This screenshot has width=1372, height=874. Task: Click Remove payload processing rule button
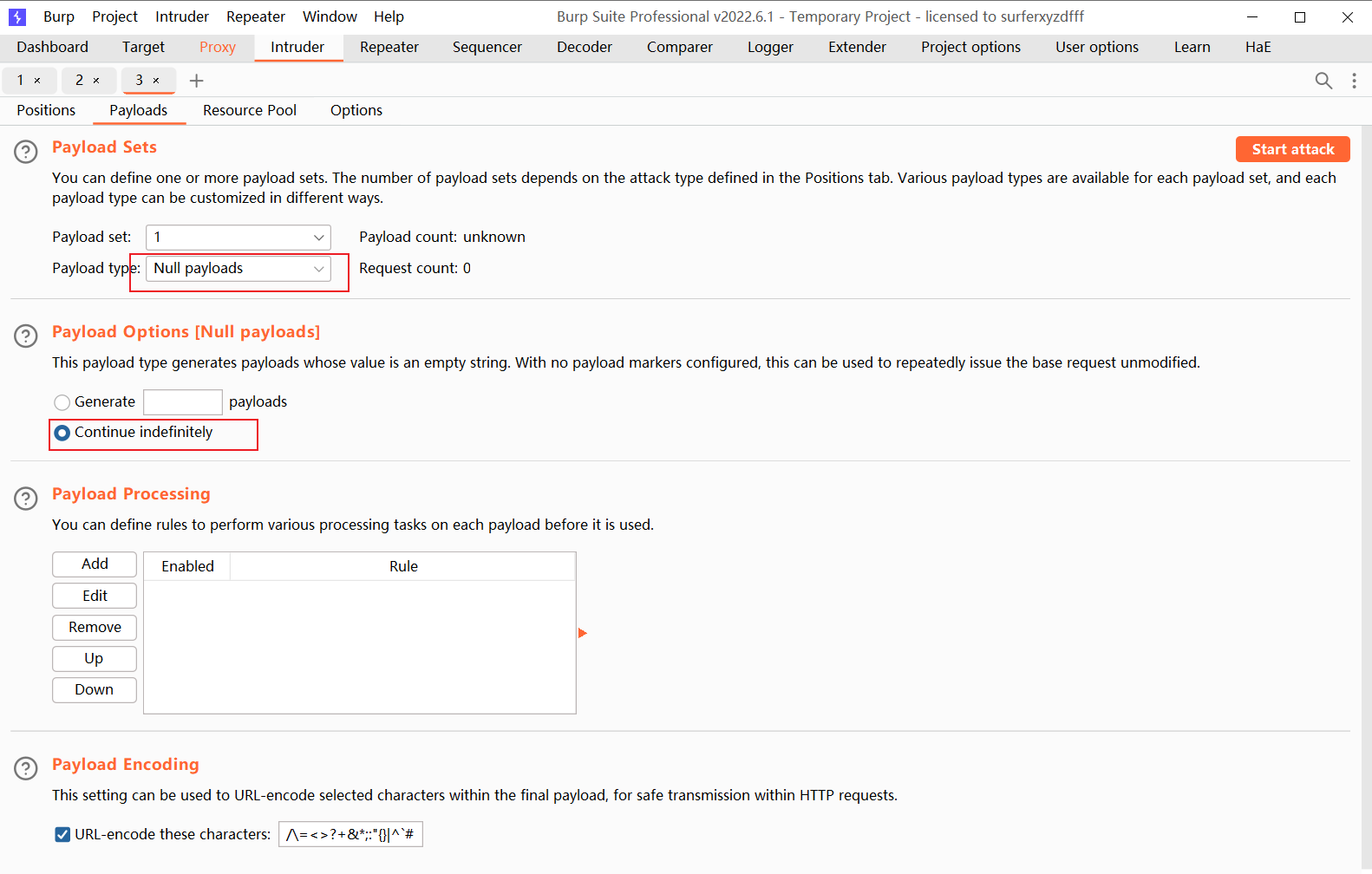pos(95,627)
